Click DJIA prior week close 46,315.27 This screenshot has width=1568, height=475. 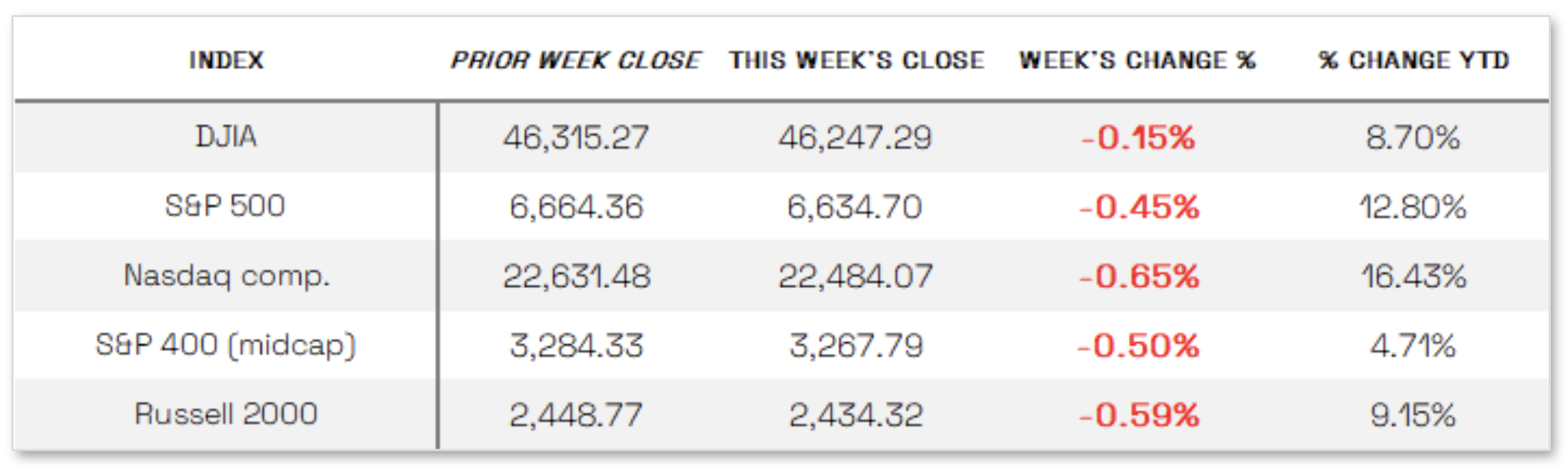click(x=576, y=137)
